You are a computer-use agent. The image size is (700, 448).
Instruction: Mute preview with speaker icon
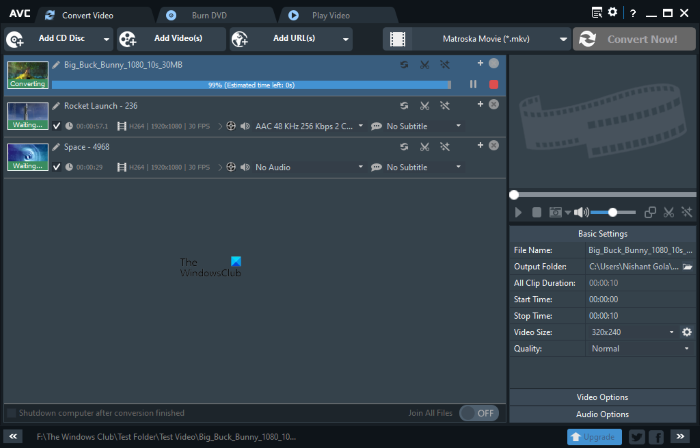pos(581,212)
